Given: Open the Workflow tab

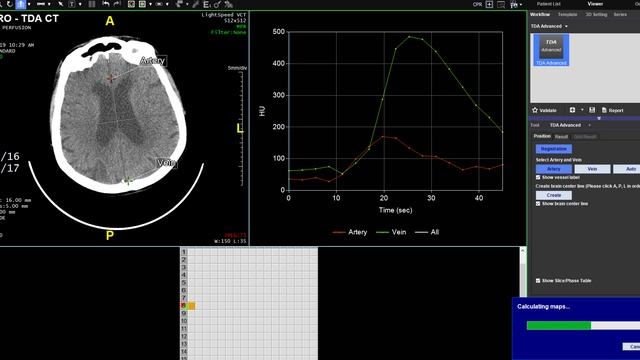Looking at the screenshot, I should [540, 14].
